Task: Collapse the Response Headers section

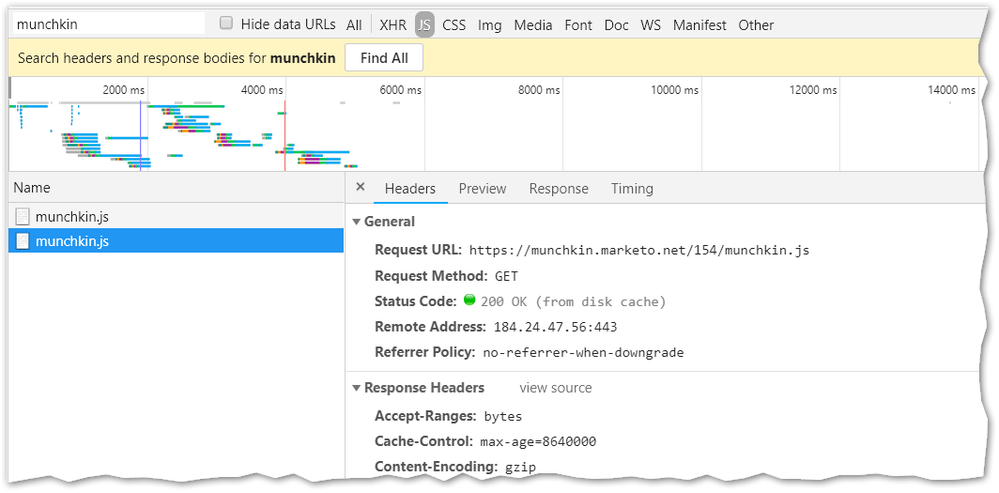Action: 358,388
